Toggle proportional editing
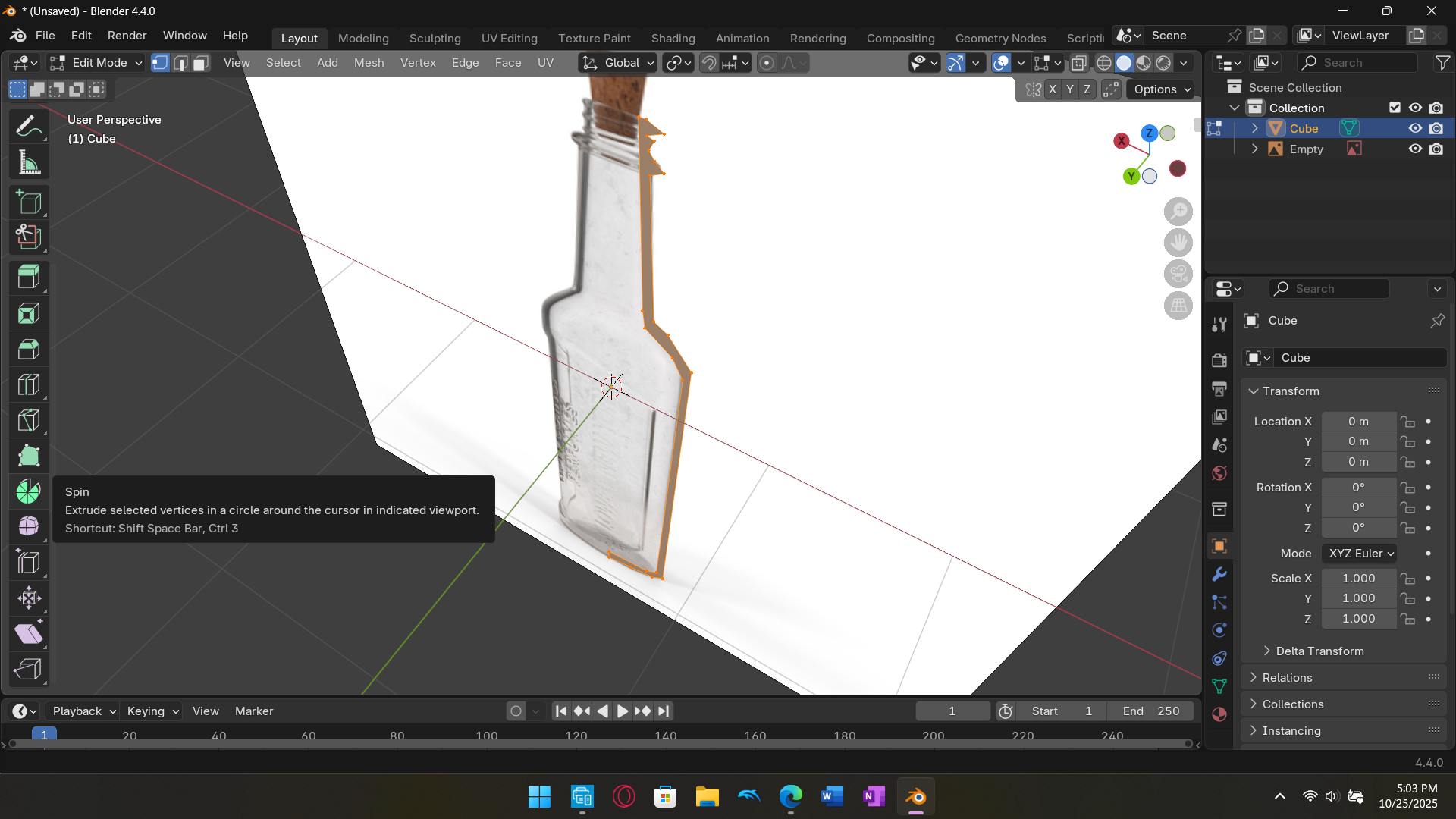Image resolution: width=1456 pixels, height=819 pixels. [767, 63]
